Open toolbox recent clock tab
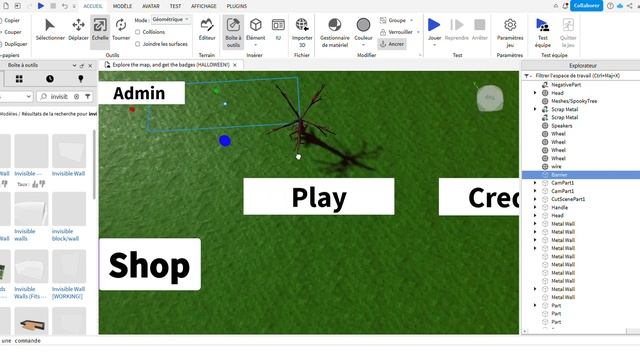 [x=50, y=79]
